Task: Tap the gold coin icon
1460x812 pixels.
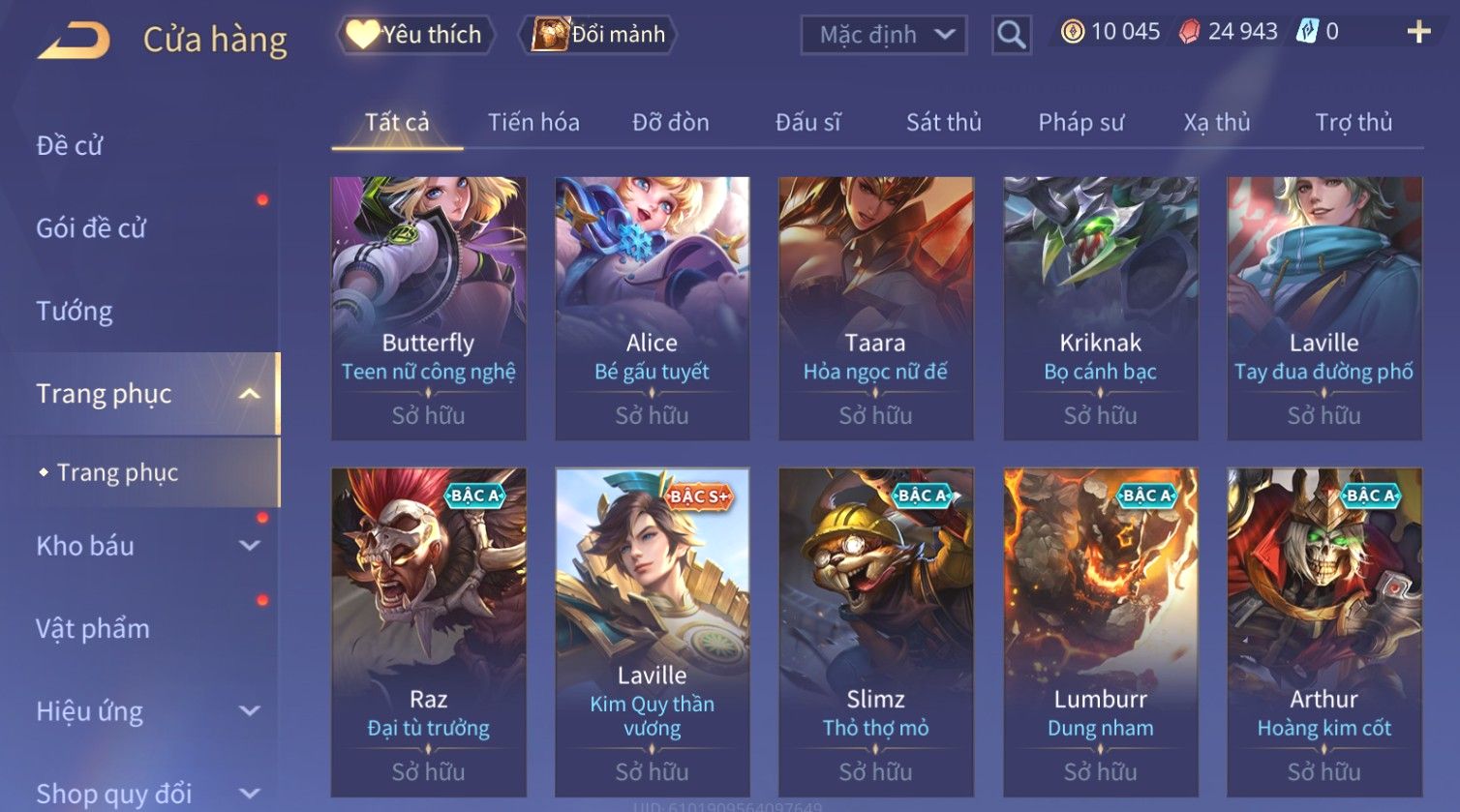Action: 1072,33
